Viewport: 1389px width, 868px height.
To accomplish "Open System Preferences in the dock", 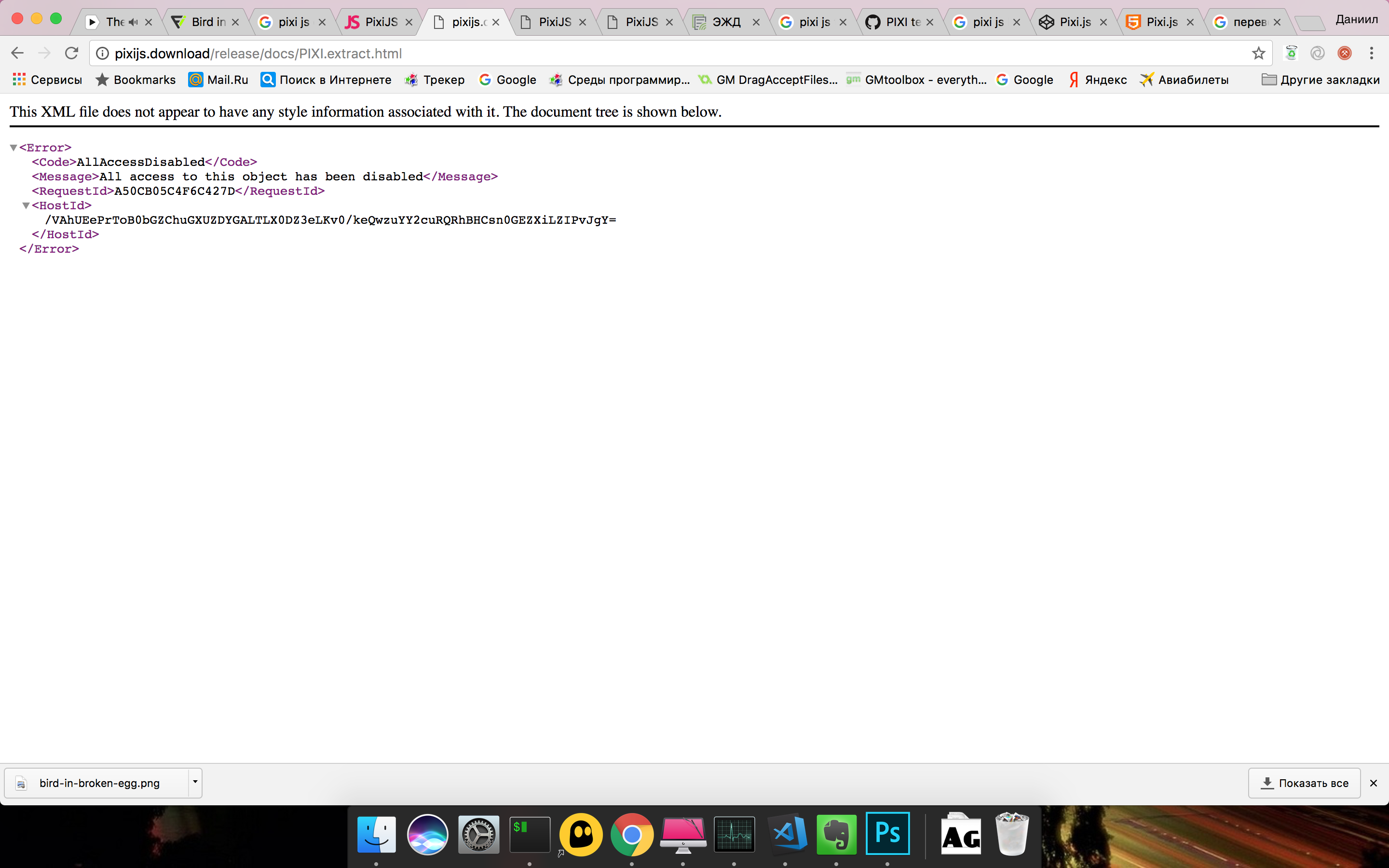I will click(479, 834).
